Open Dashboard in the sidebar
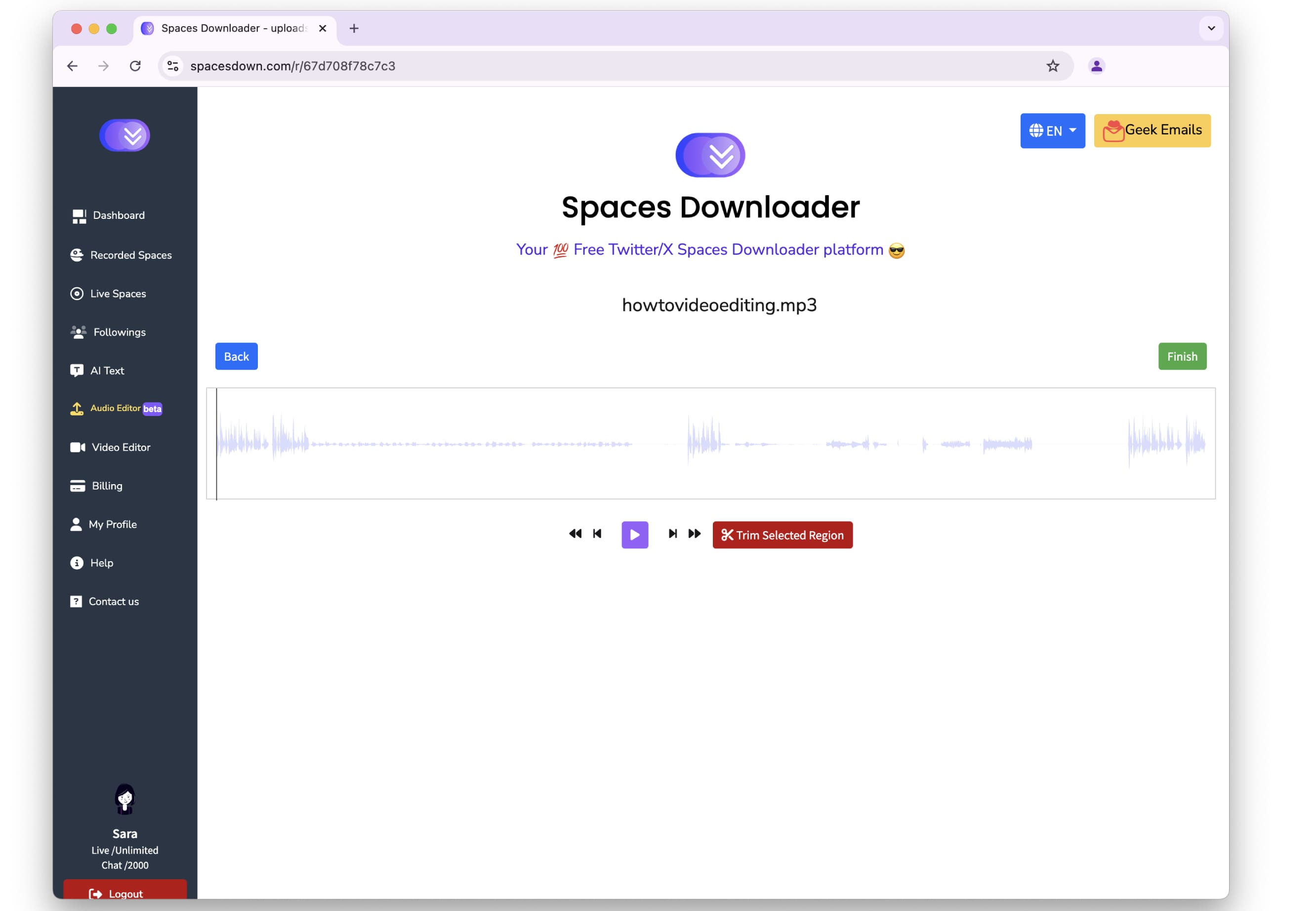The height and width of the screenshot is (911, 1316). pyautogui.click(x=108, y=216)
